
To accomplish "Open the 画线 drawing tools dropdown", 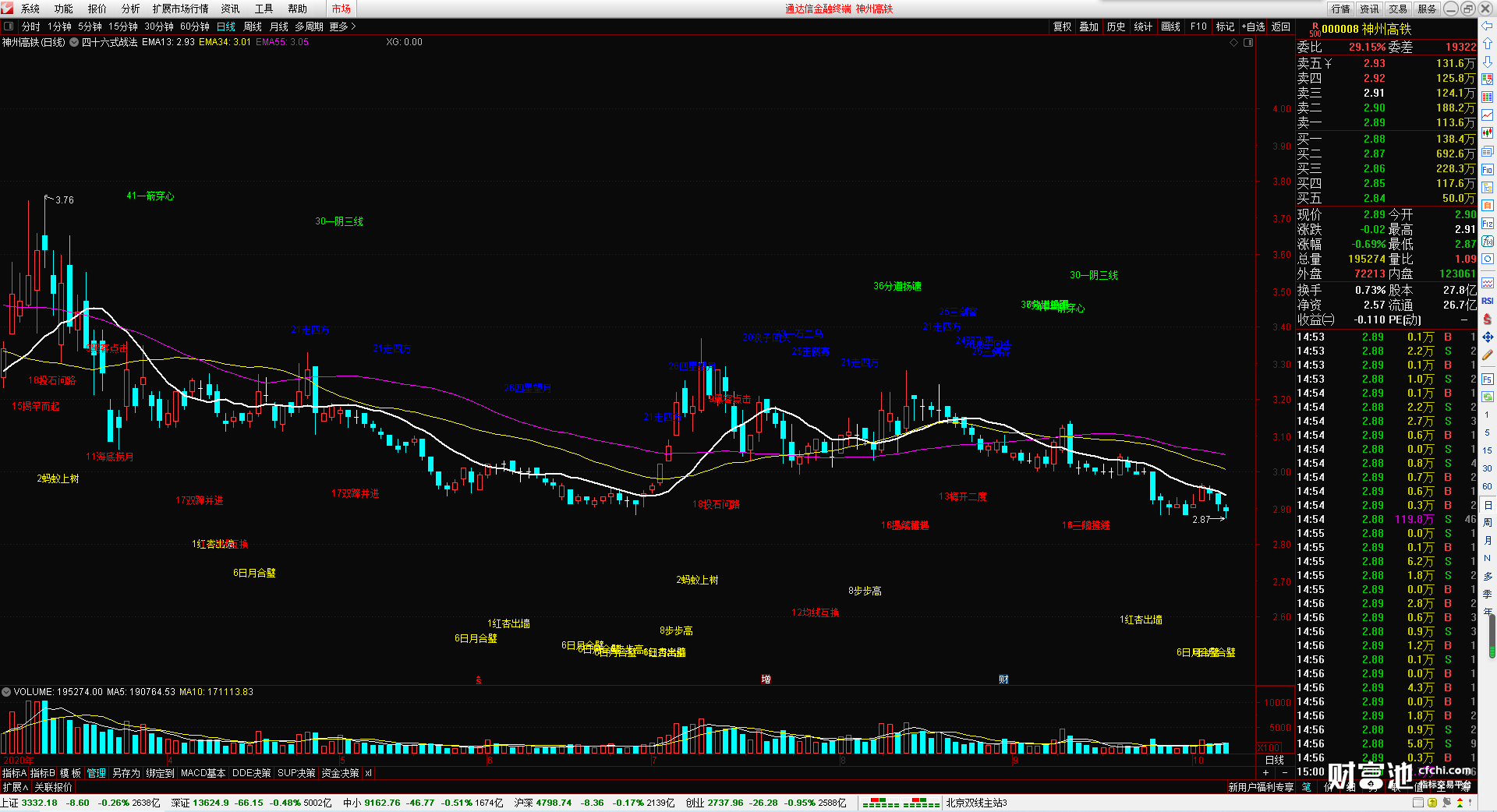I will [1170, 26].
